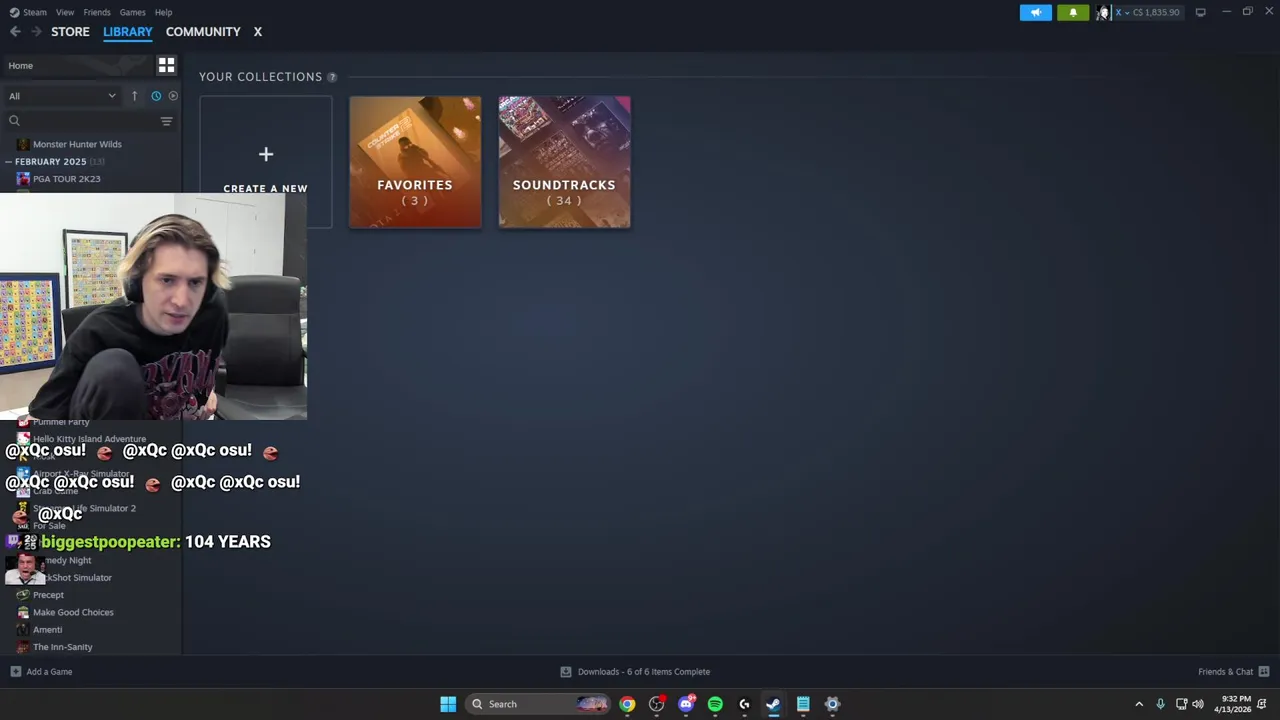Click Add a Game
Screen dimensions: 1280x720
(x=41, y=672)
